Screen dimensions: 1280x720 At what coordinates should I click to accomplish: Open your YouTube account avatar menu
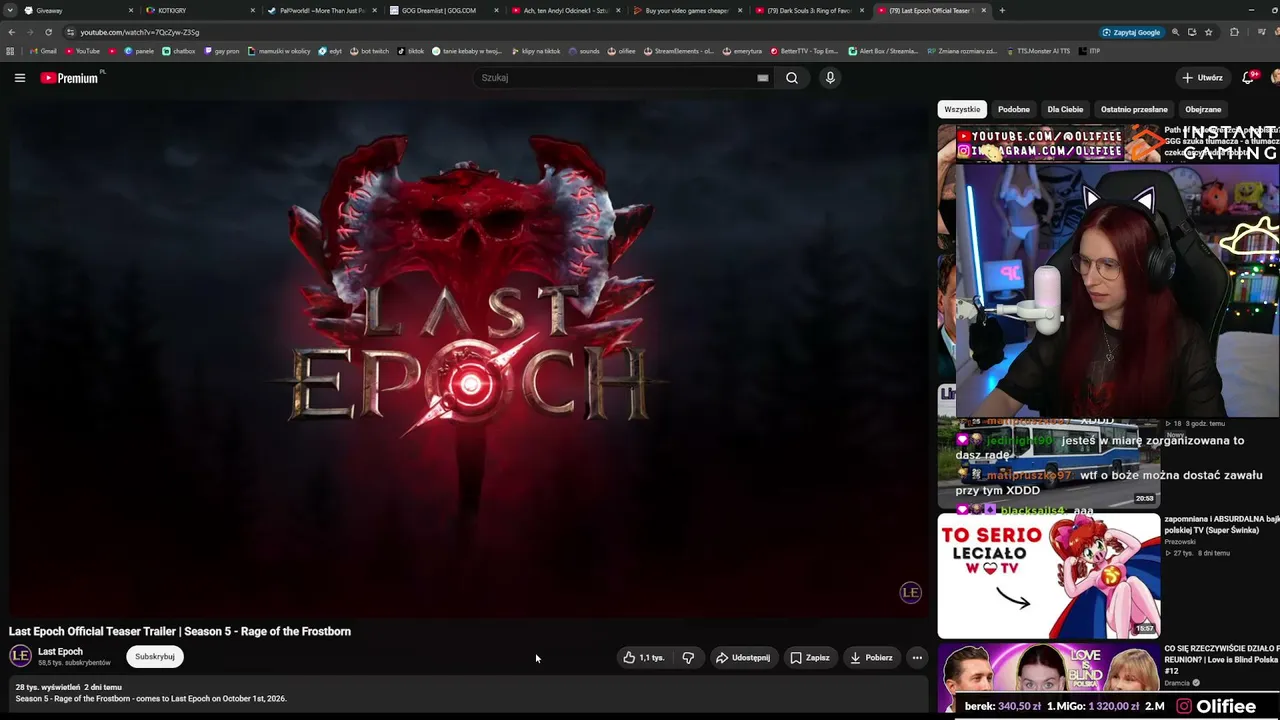(x=1275, y=77)
